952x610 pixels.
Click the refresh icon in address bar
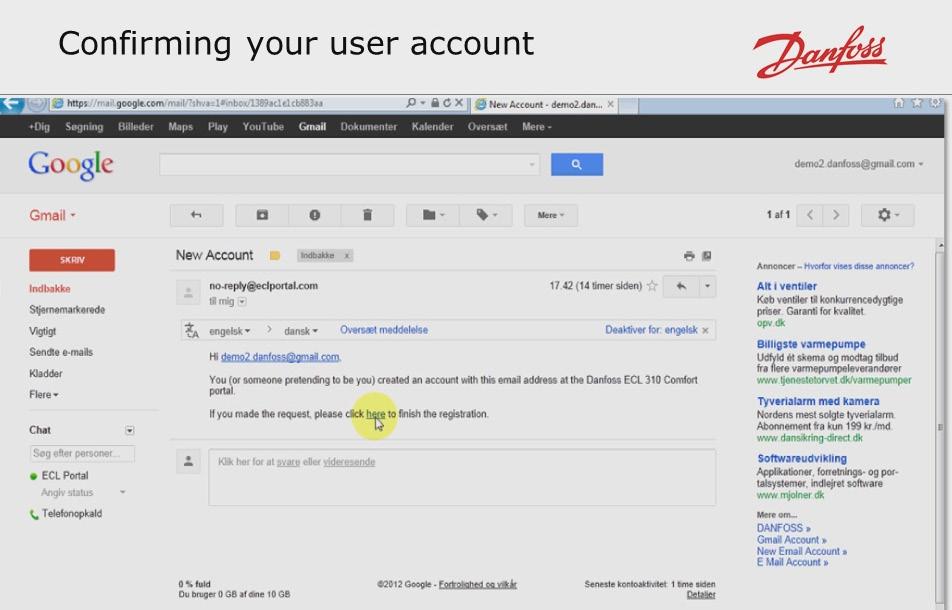click(447, 103)
